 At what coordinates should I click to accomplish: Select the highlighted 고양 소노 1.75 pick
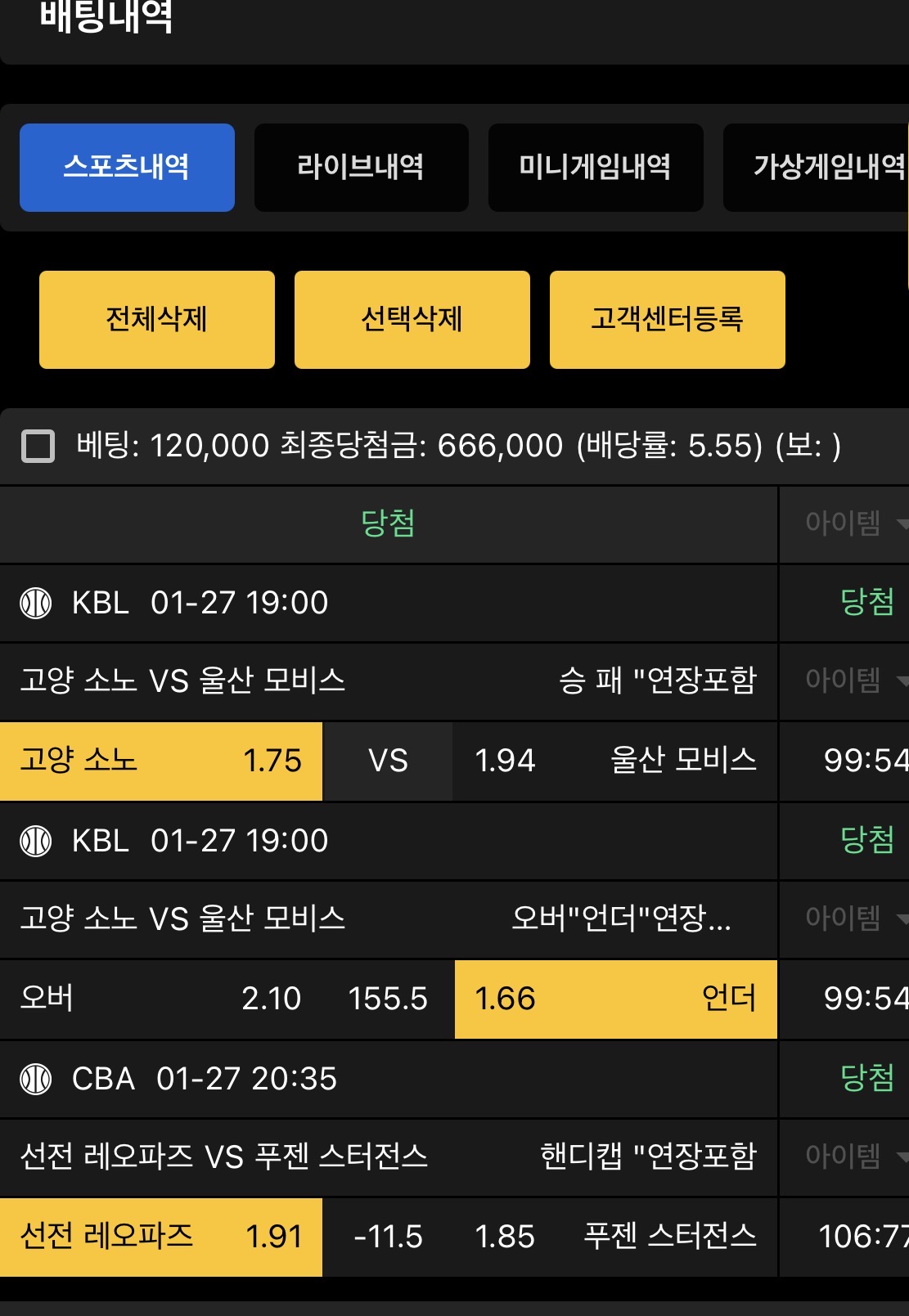pos(161,761)
